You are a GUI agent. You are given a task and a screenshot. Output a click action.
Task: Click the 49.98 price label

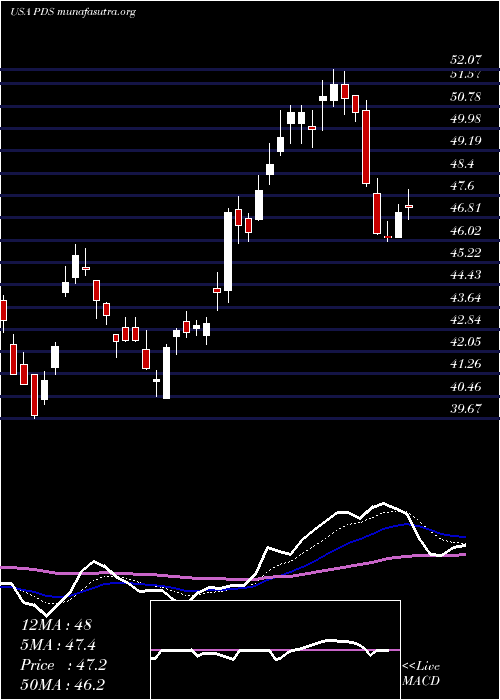pos(466,119)
